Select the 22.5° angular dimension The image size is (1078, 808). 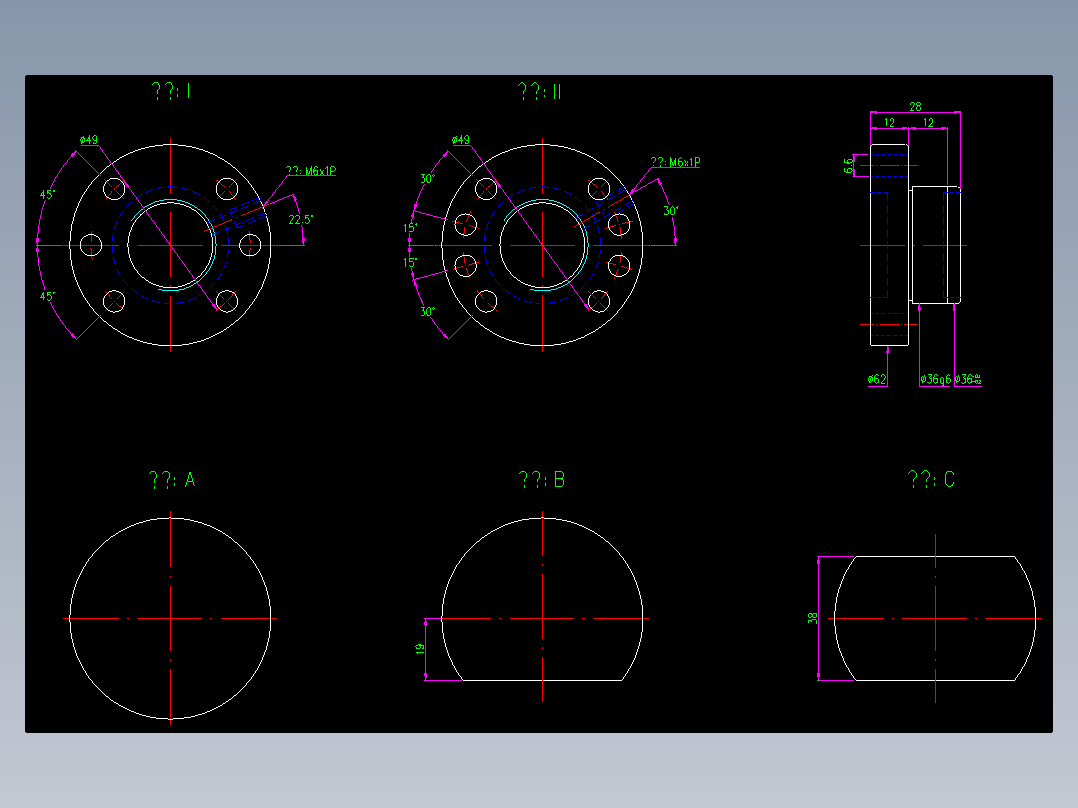point(299,218)
